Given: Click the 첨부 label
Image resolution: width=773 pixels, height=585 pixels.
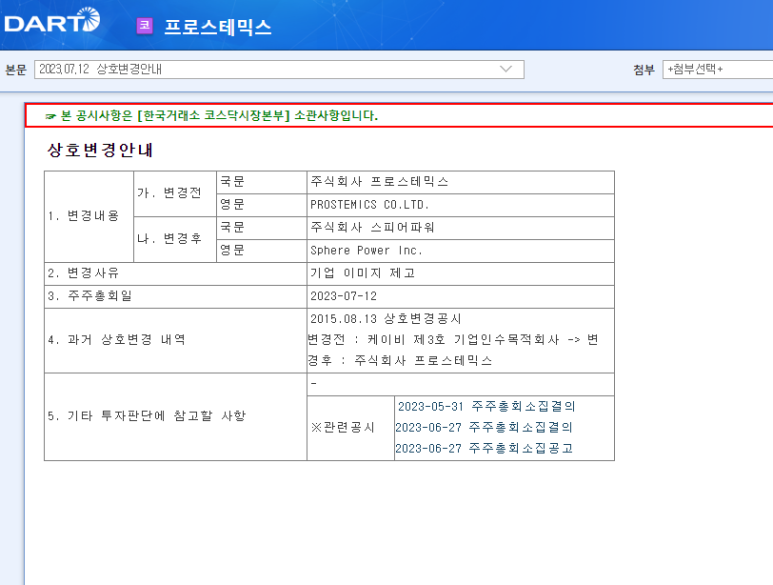Looking at the screenshot, I should (x=643, y=69).
